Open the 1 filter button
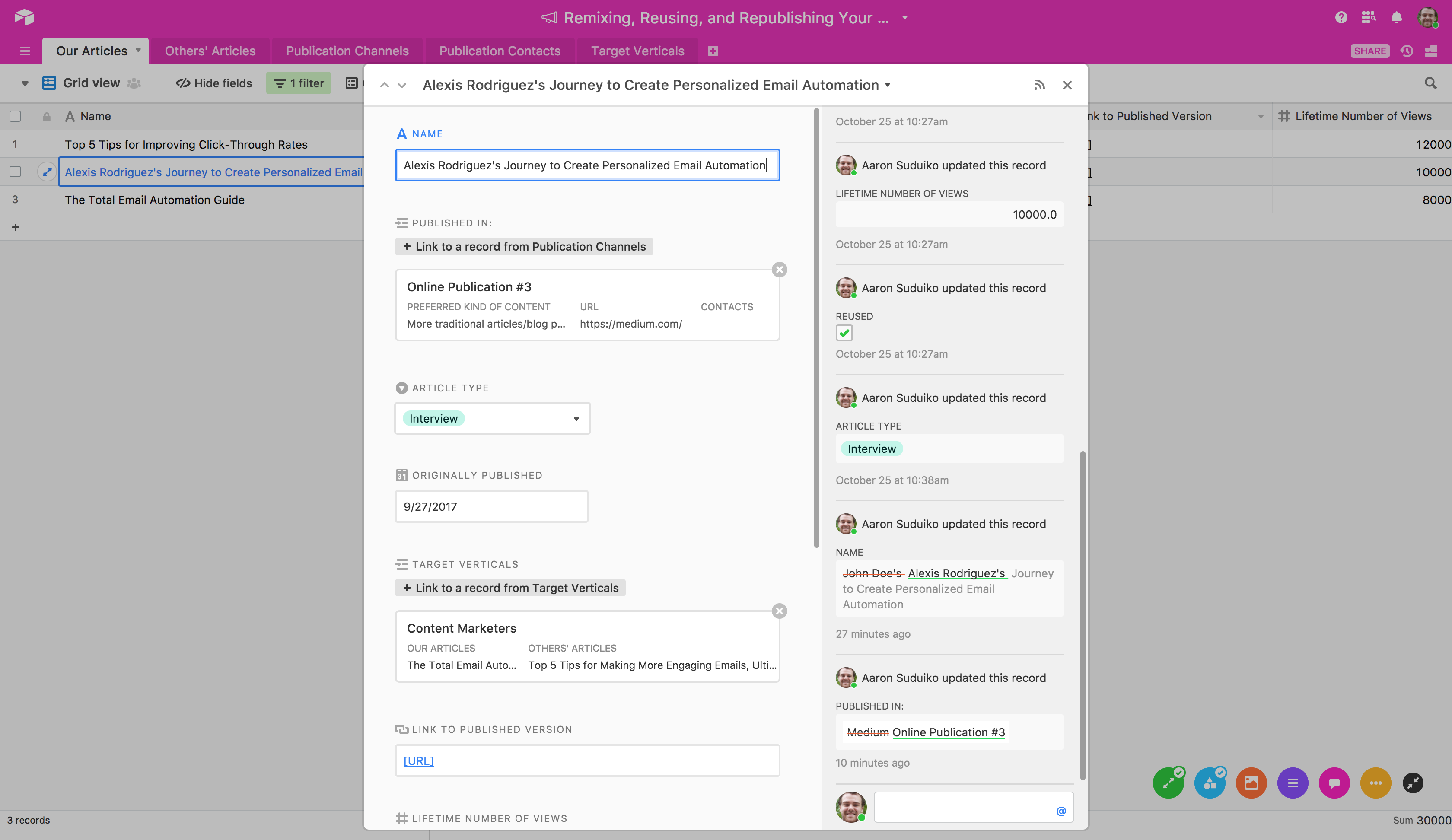Screen dimensions: 1452x840 point(299,83)
